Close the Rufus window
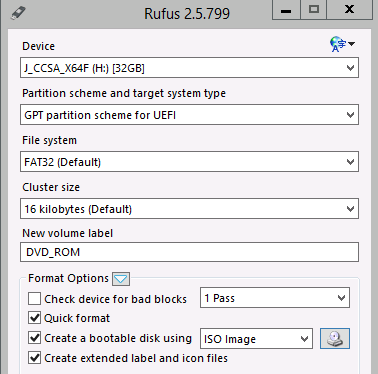 (x=349, y=10)
